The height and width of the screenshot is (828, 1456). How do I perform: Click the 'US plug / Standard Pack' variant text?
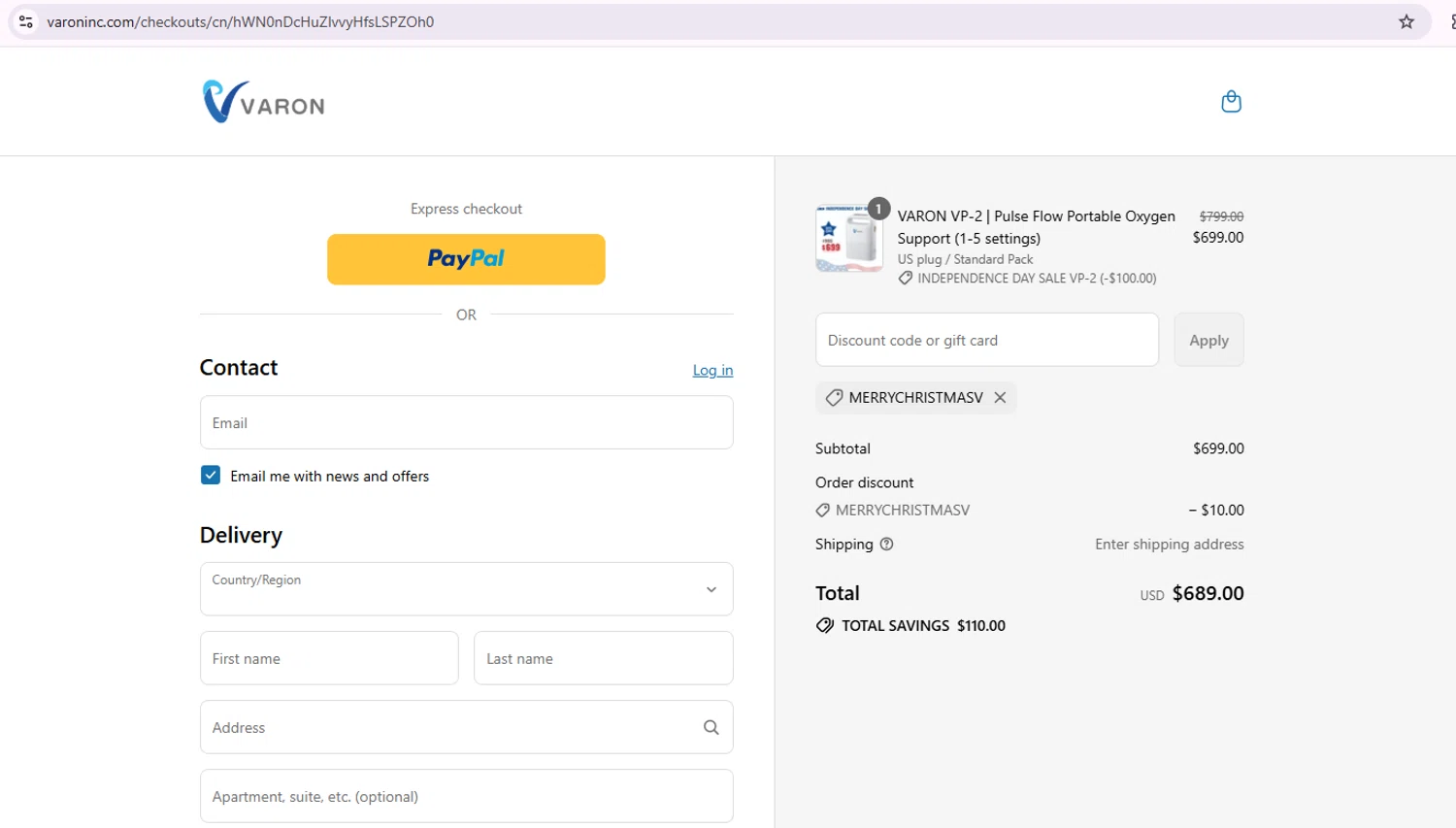pos(965,259)
